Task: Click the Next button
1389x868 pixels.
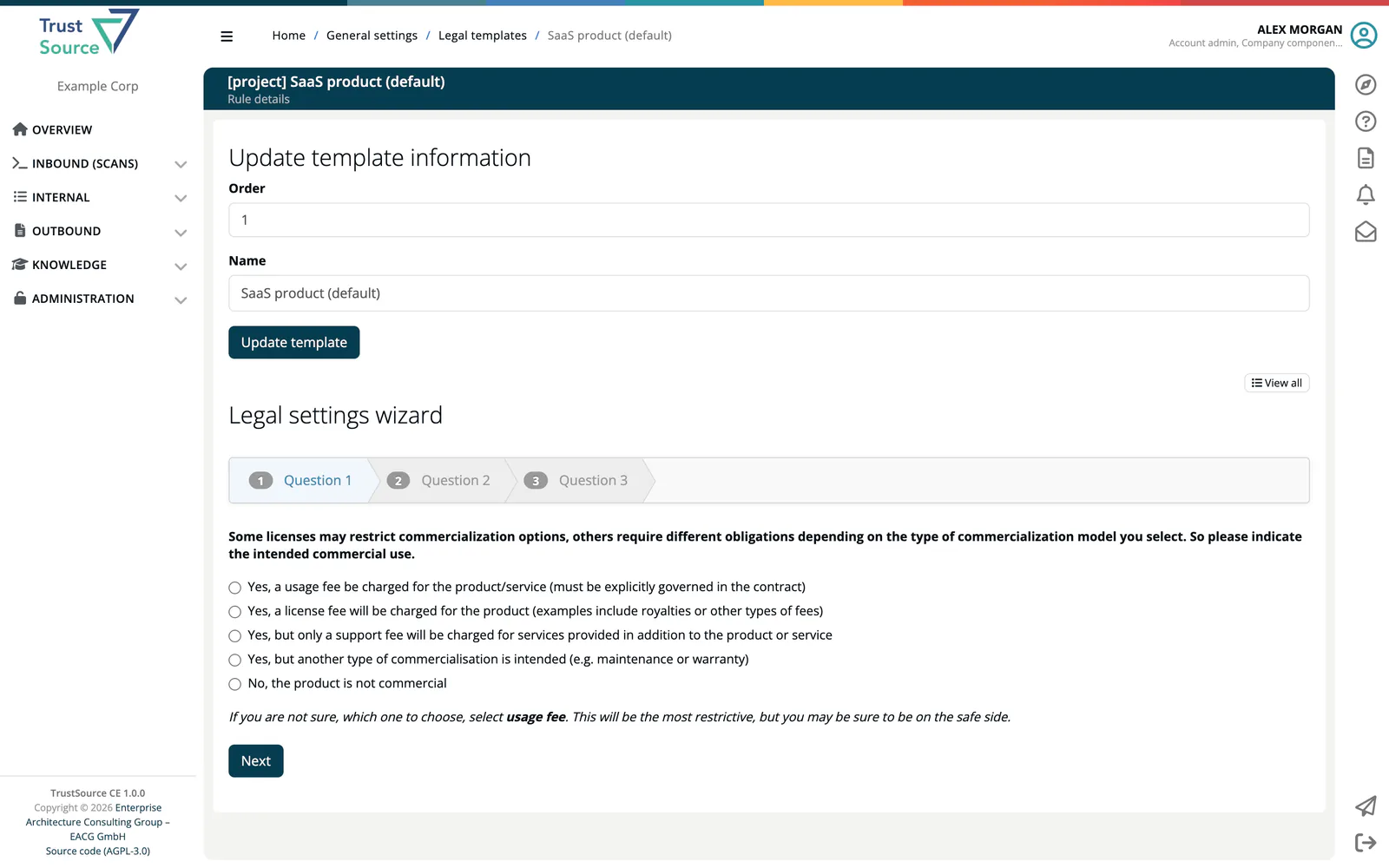Action: click(x=256, y=761)
